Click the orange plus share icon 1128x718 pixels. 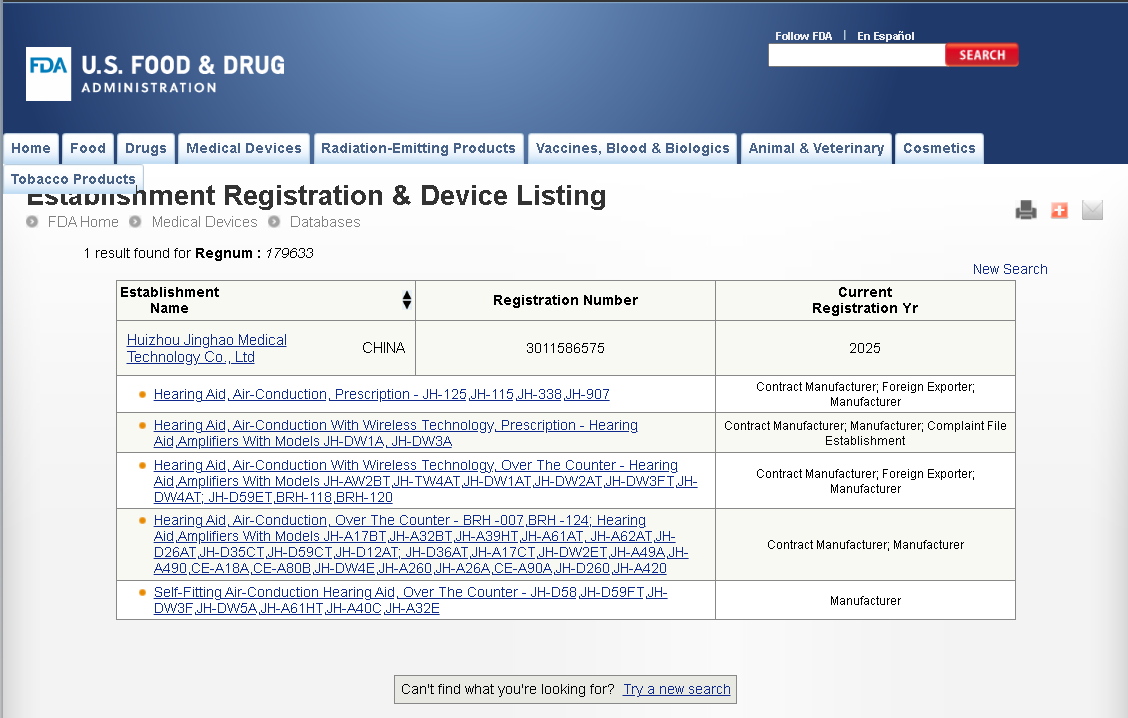(1059, 210)
